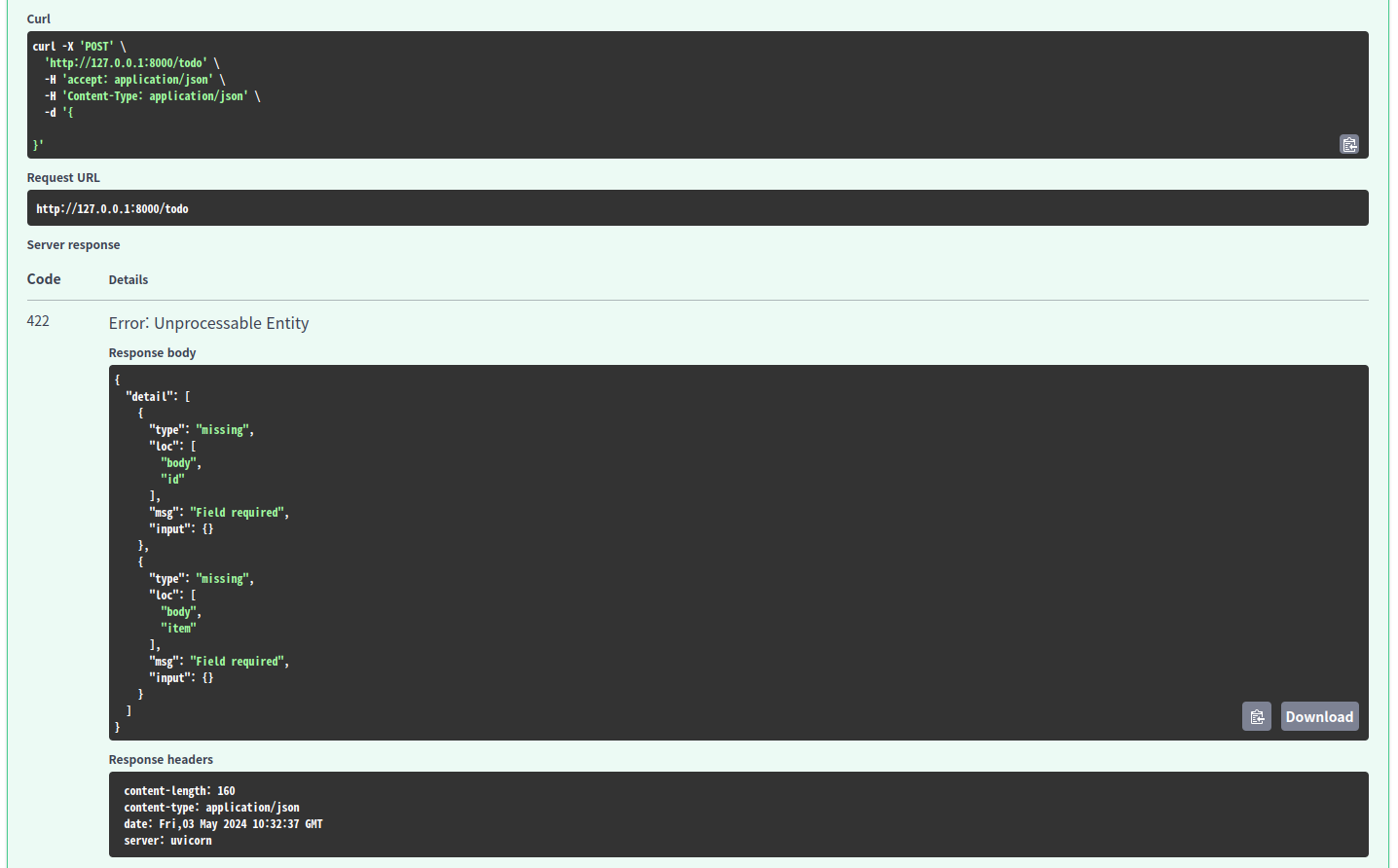Click the curl -X 'POST' line
Image resolution: width=1398 pixels, height=868 pixels.
coord(79,46)
